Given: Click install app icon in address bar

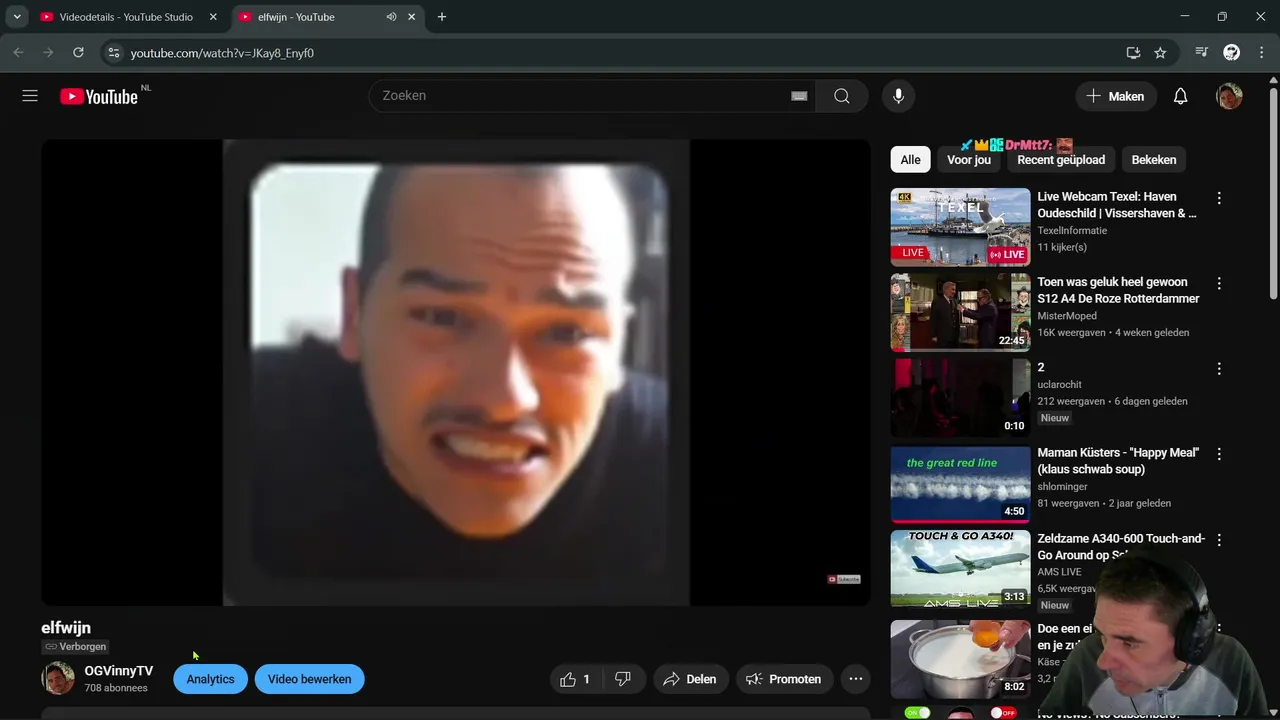Looking at the screenshot, I should tap(1133, 53).
